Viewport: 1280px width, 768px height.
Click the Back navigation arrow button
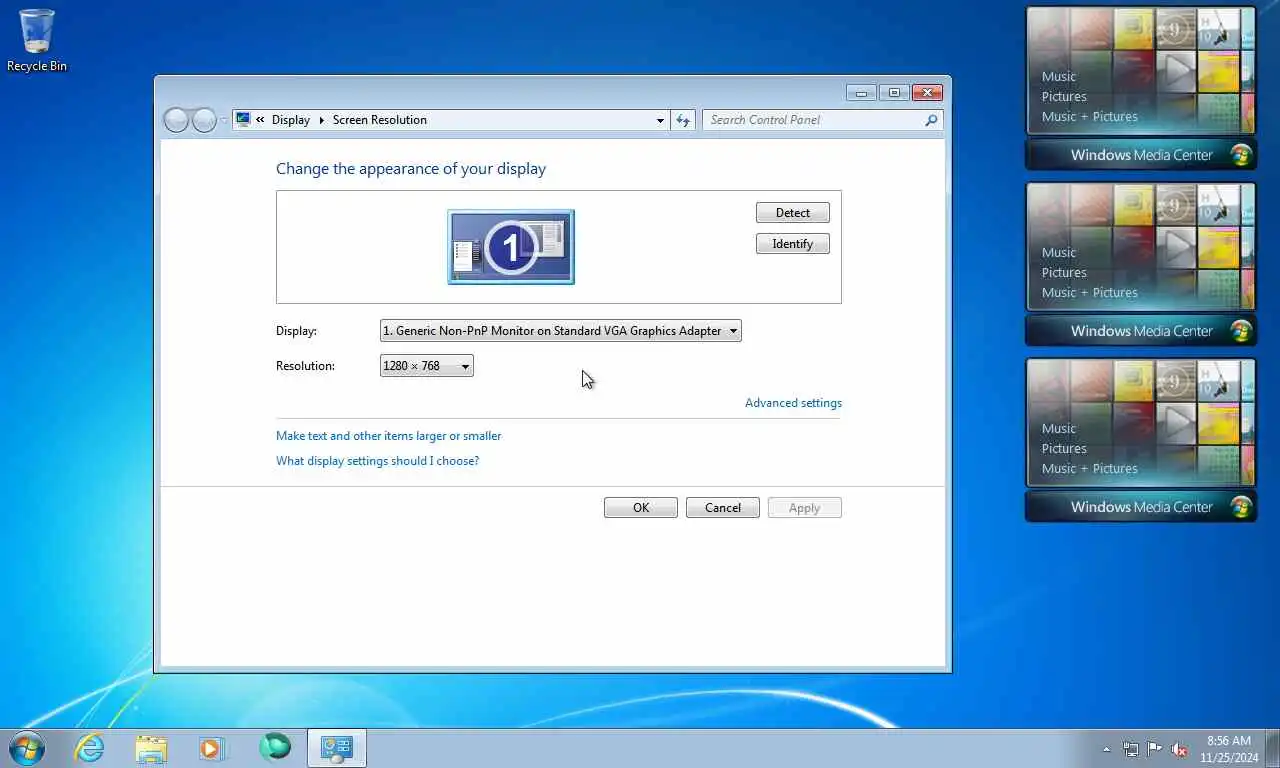[x=177, y=120]
